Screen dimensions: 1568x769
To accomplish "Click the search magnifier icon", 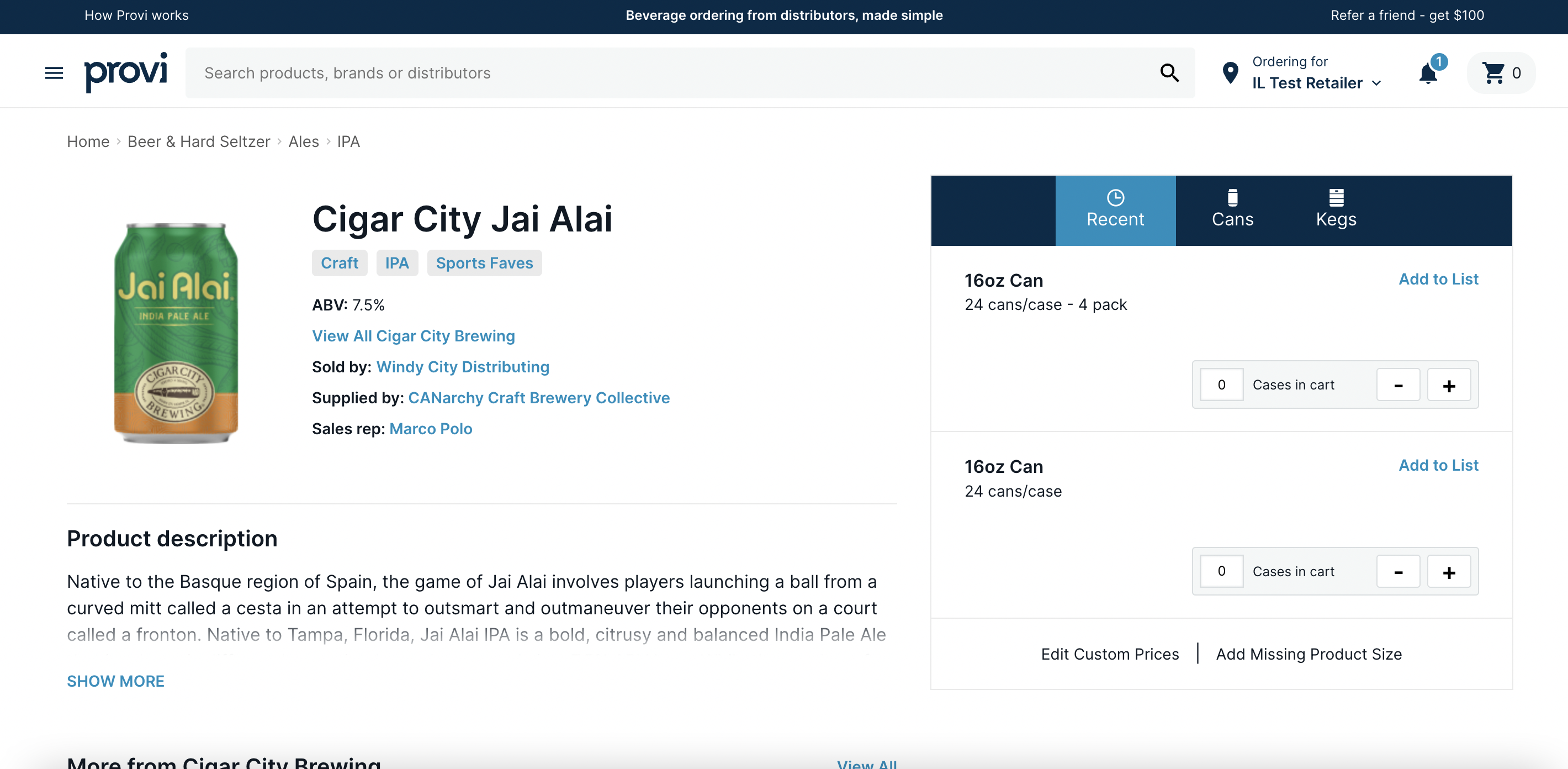I will click(1169, 73).
